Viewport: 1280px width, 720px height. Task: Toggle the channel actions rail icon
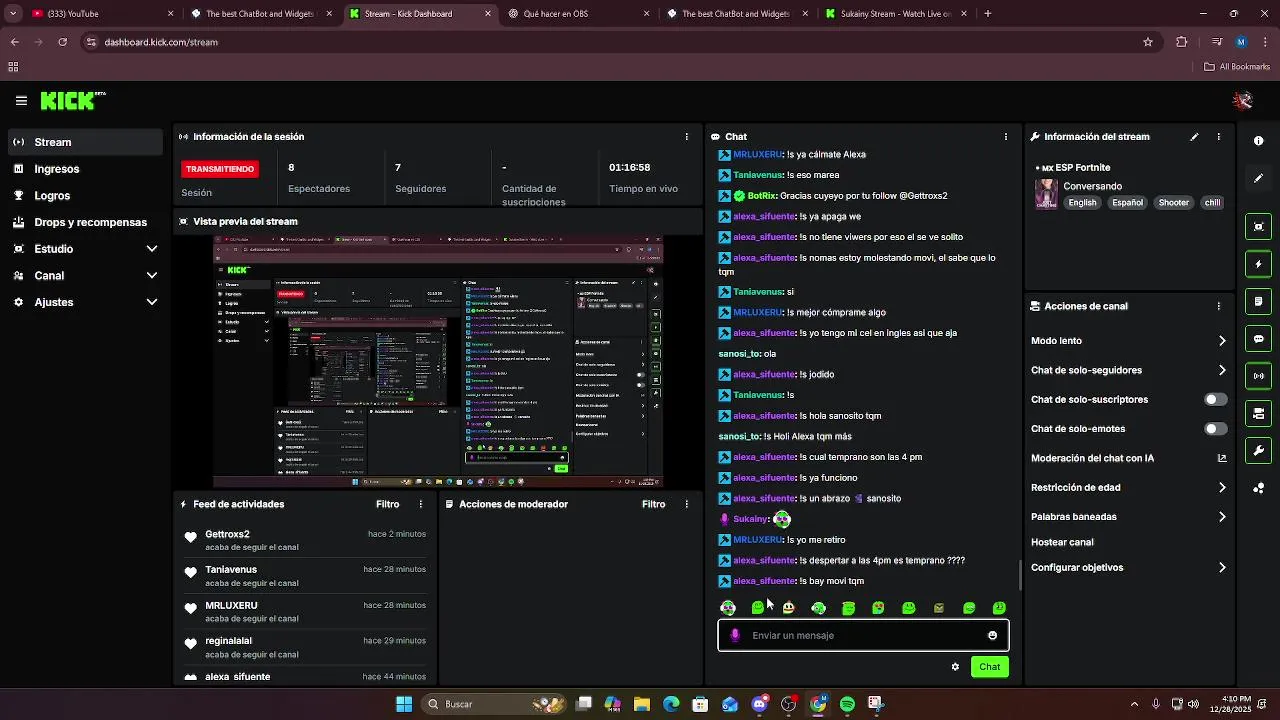1259,413
